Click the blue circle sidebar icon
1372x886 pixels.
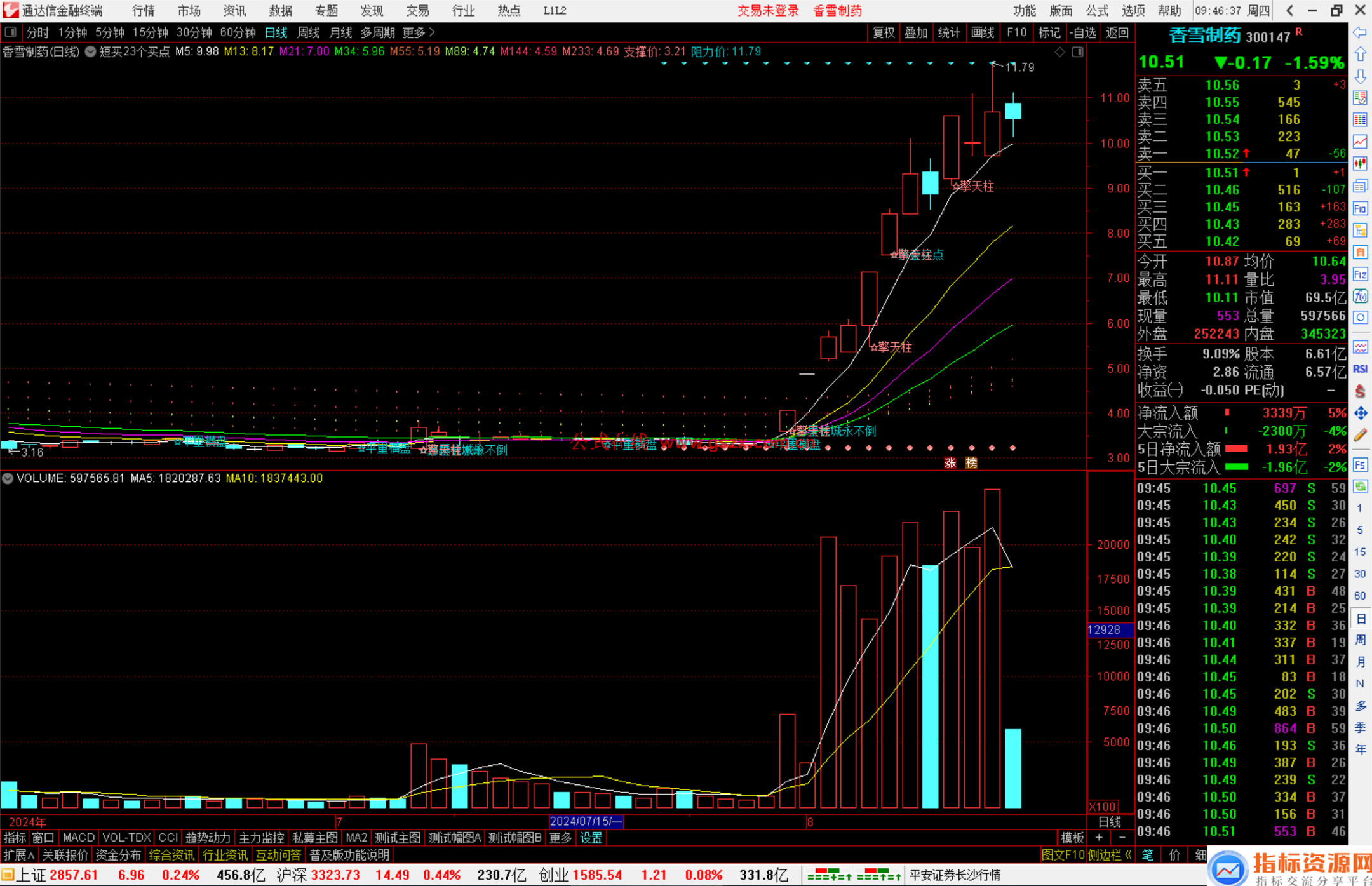(x=1360, y=318)
